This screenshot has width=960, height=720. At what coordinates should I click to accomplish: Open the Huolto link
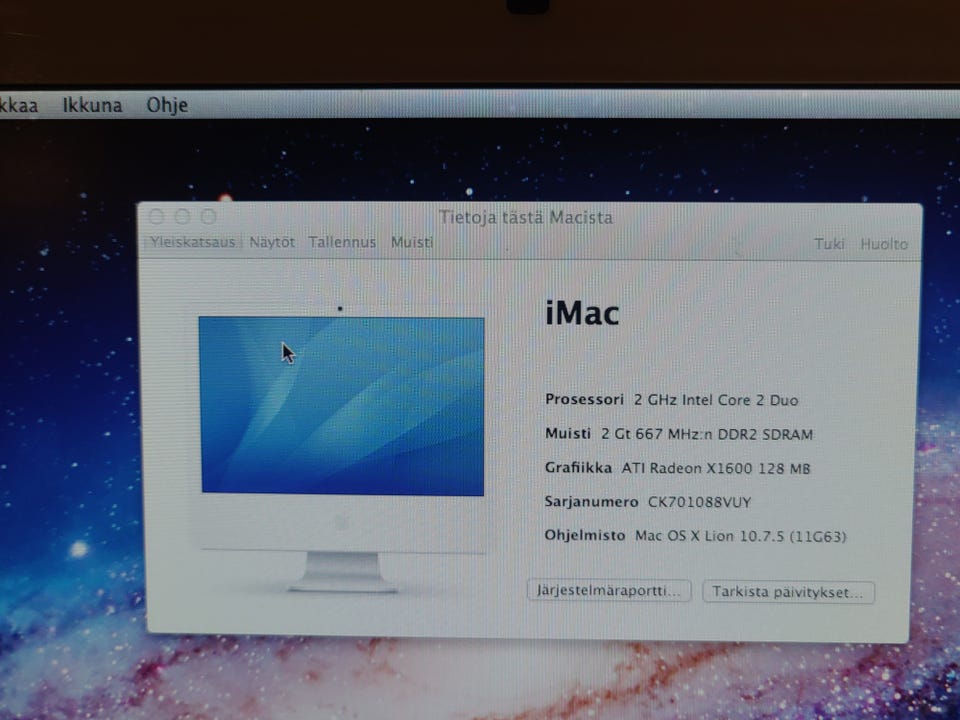[883, 244]
